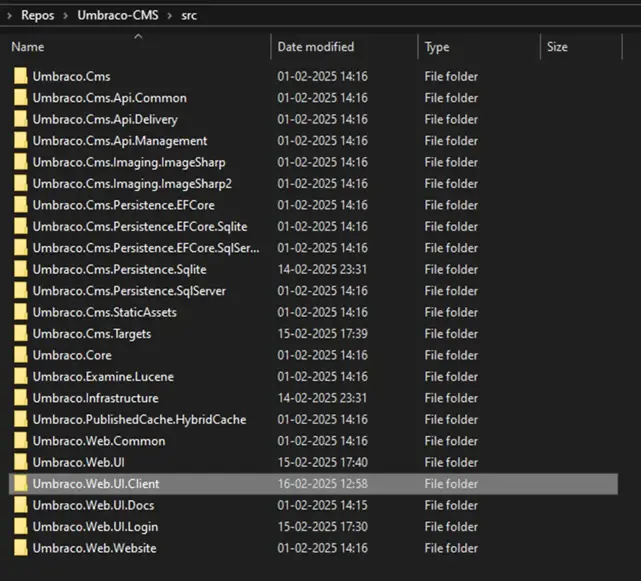The image size is (641, 581).
Task: Click the 16-02-2025 12:58 date for Umbraco.Web.UI.Client
Action: (323, 484)
